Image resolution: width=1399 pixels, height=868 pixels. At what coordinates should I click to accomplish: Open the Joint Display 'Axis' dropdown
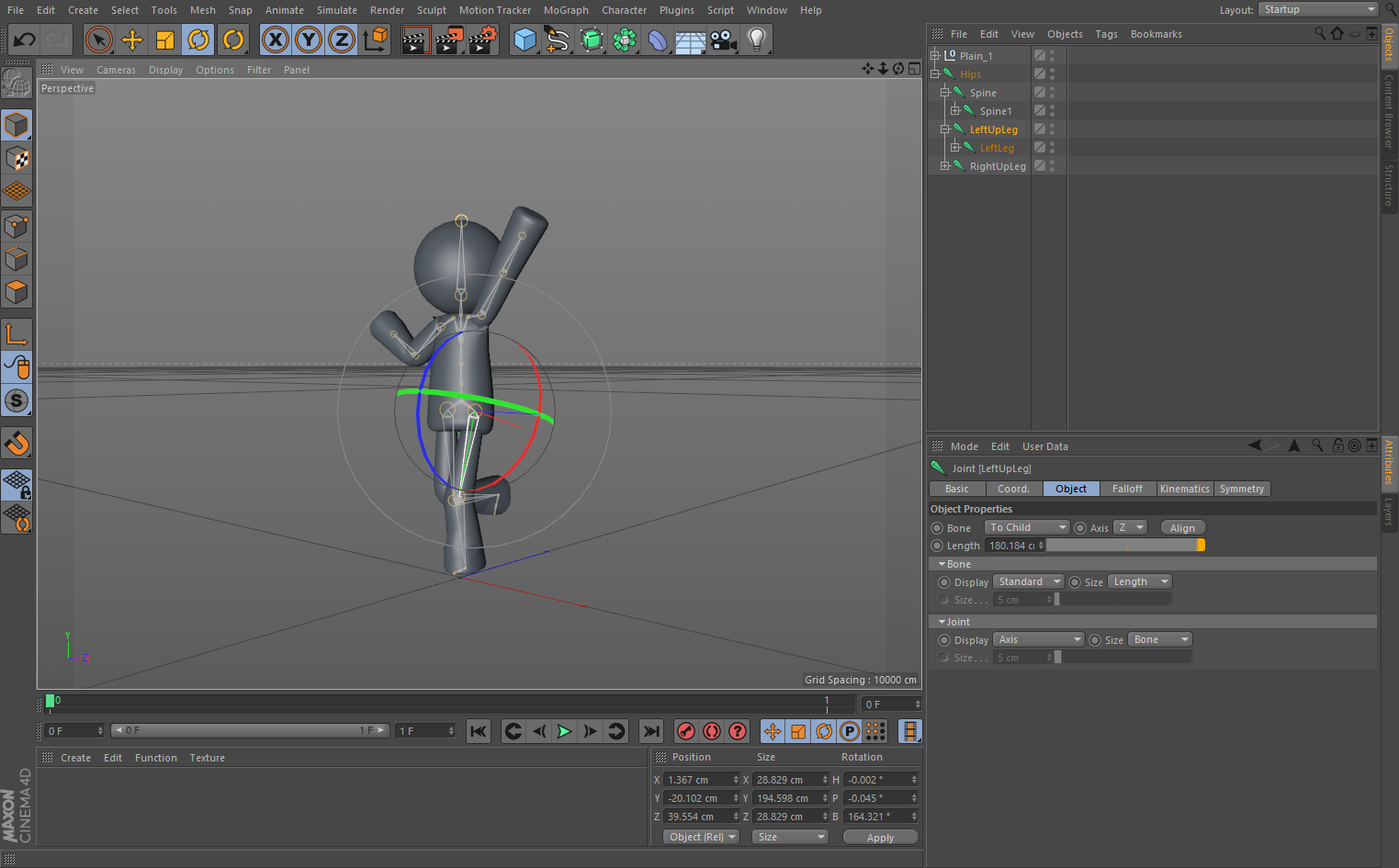pyautogui.click(x=1040, y=639)
